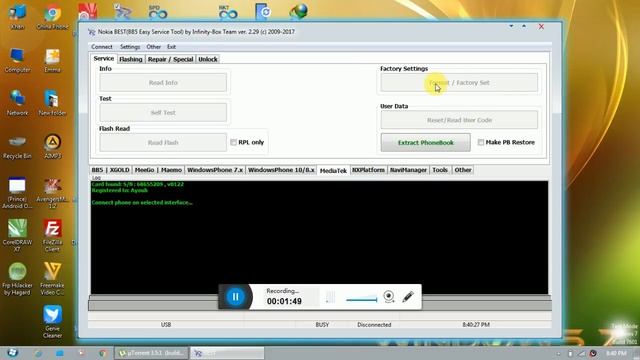
Task: Launch the AvengersM desktop shortcut
Action: (x=52, y=193)
